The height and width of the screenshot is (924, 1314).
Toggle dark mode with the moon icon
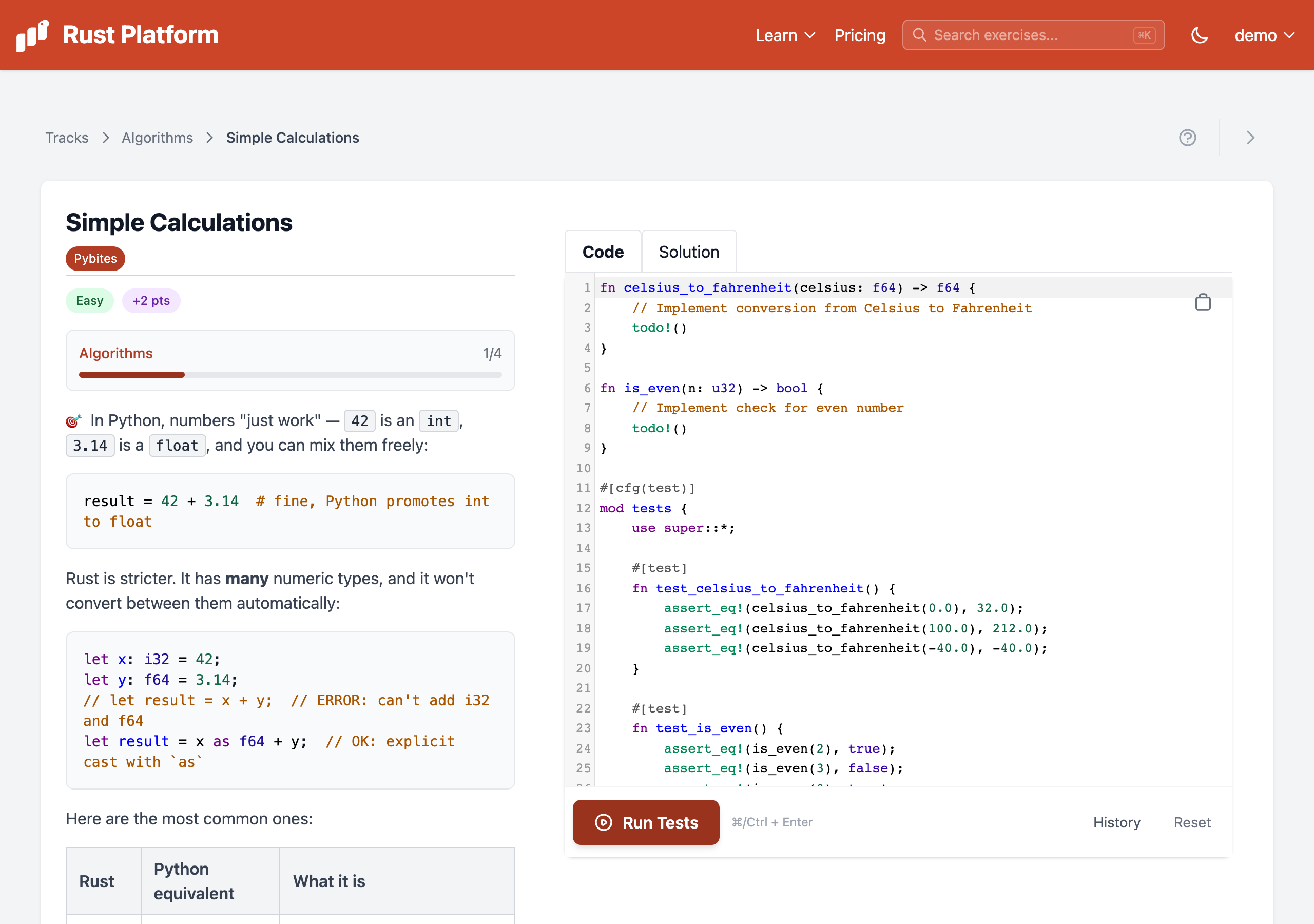1199,35
